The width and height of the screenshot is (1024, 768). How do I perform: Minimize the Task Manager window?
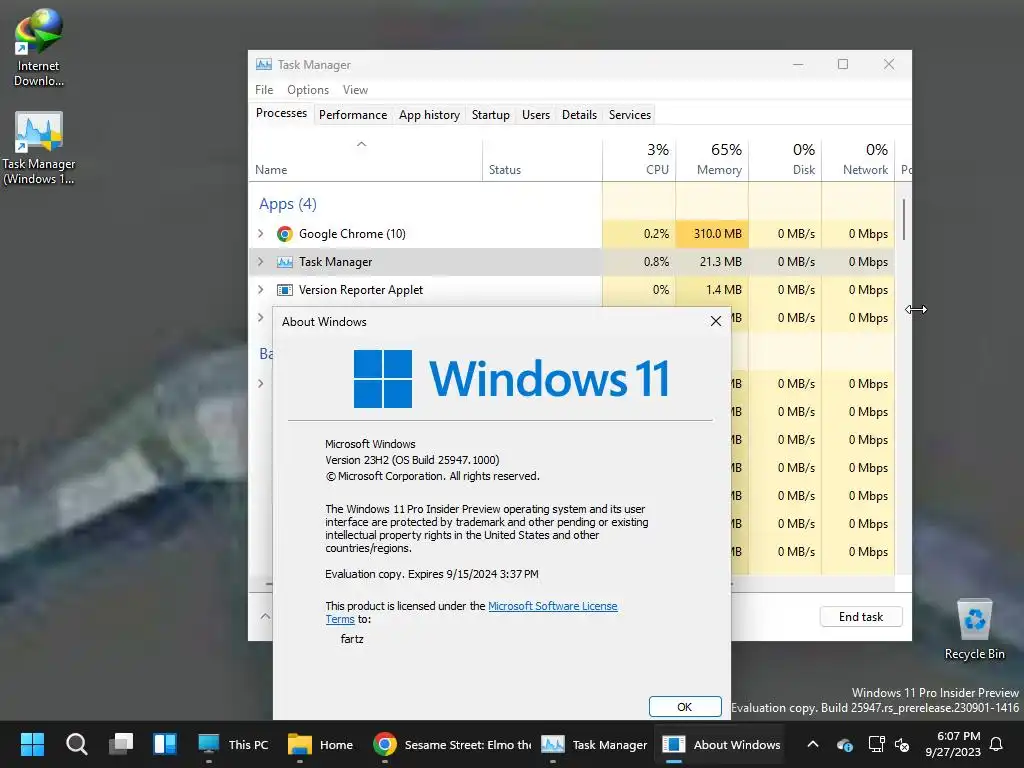(x=798, y=64)
